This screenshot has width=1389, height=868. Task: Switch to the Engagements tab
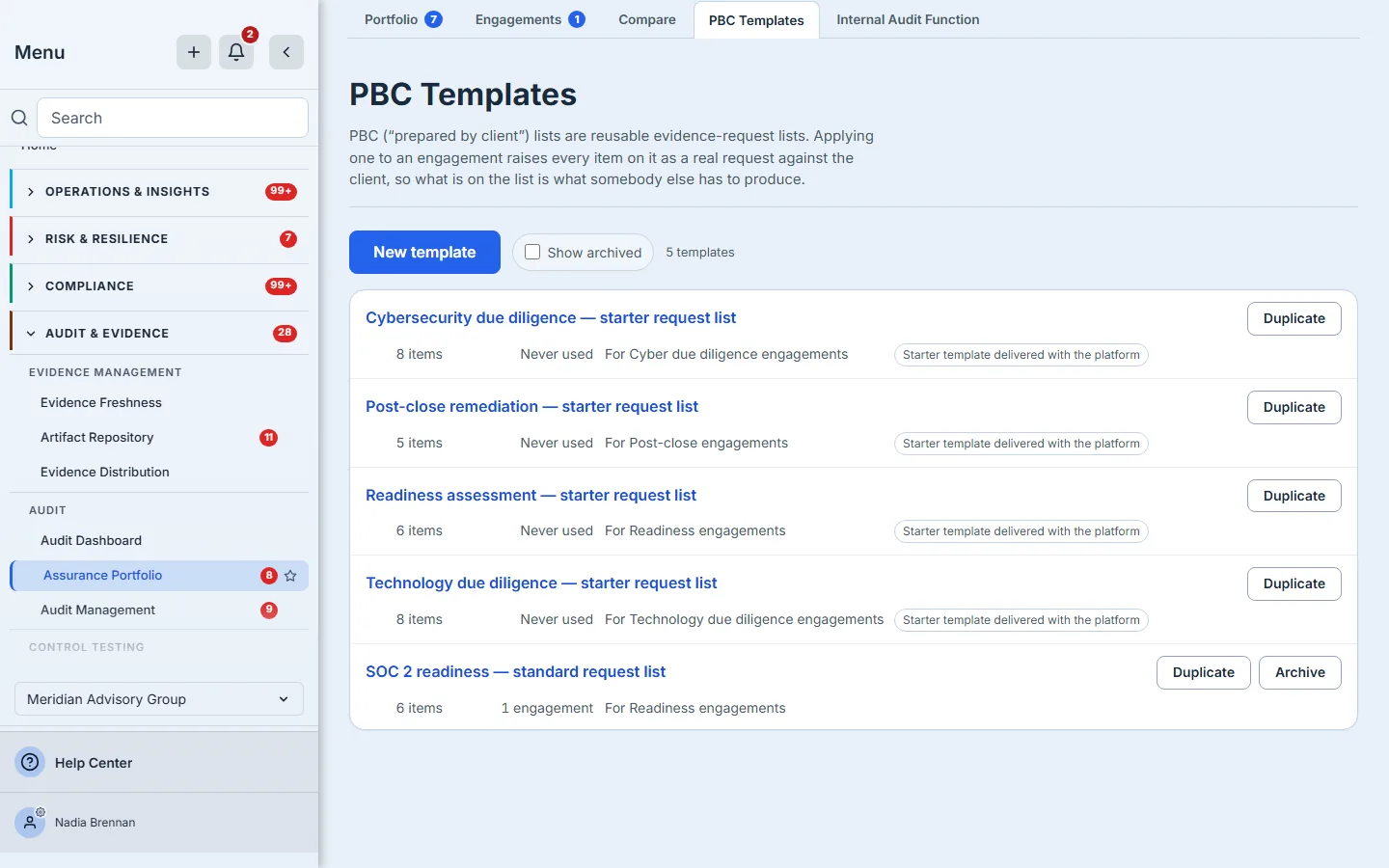point(530,19)
